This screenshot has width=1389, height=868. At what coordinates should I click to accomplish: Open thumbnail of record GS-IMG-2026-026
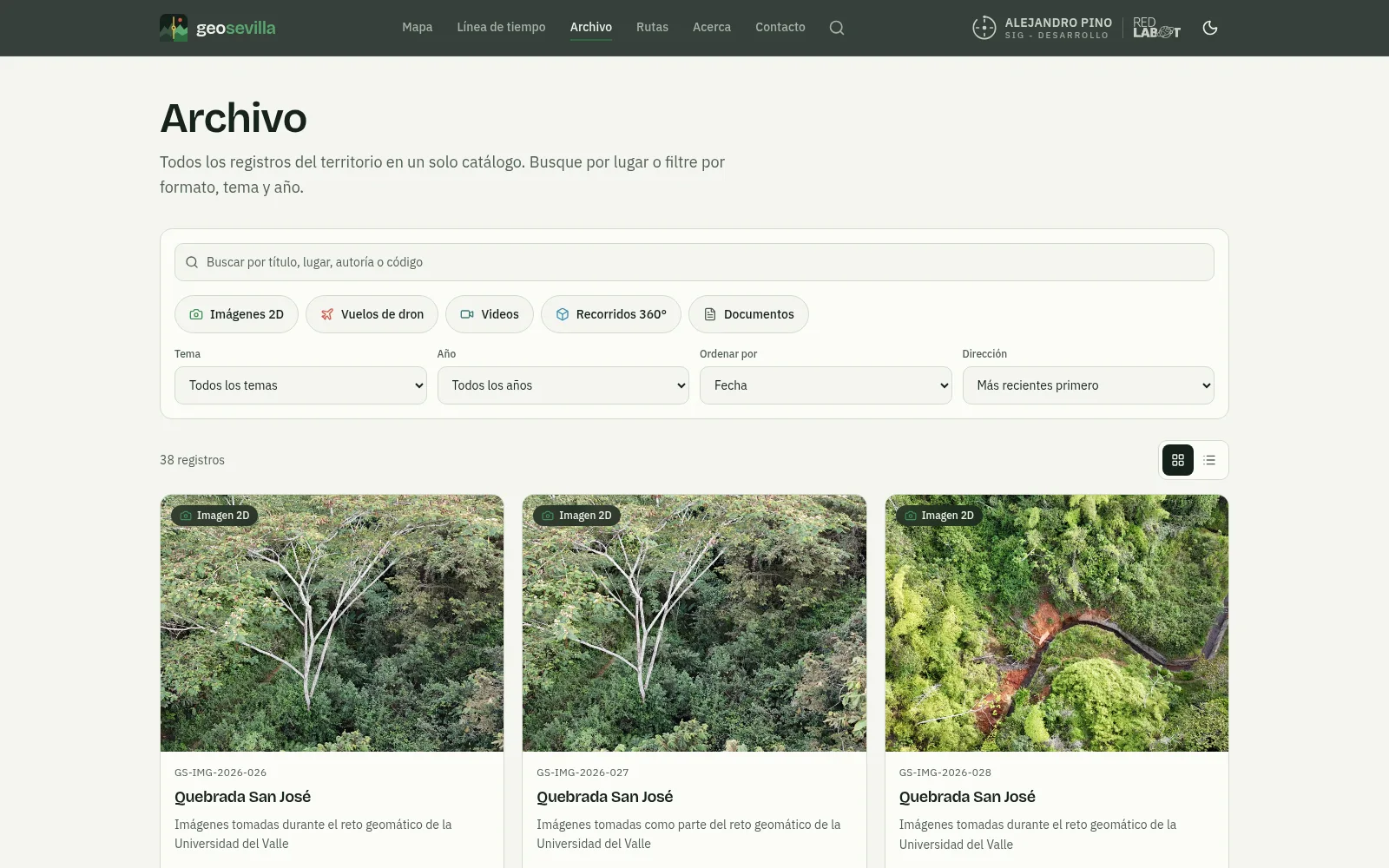[x=332, y=623]
